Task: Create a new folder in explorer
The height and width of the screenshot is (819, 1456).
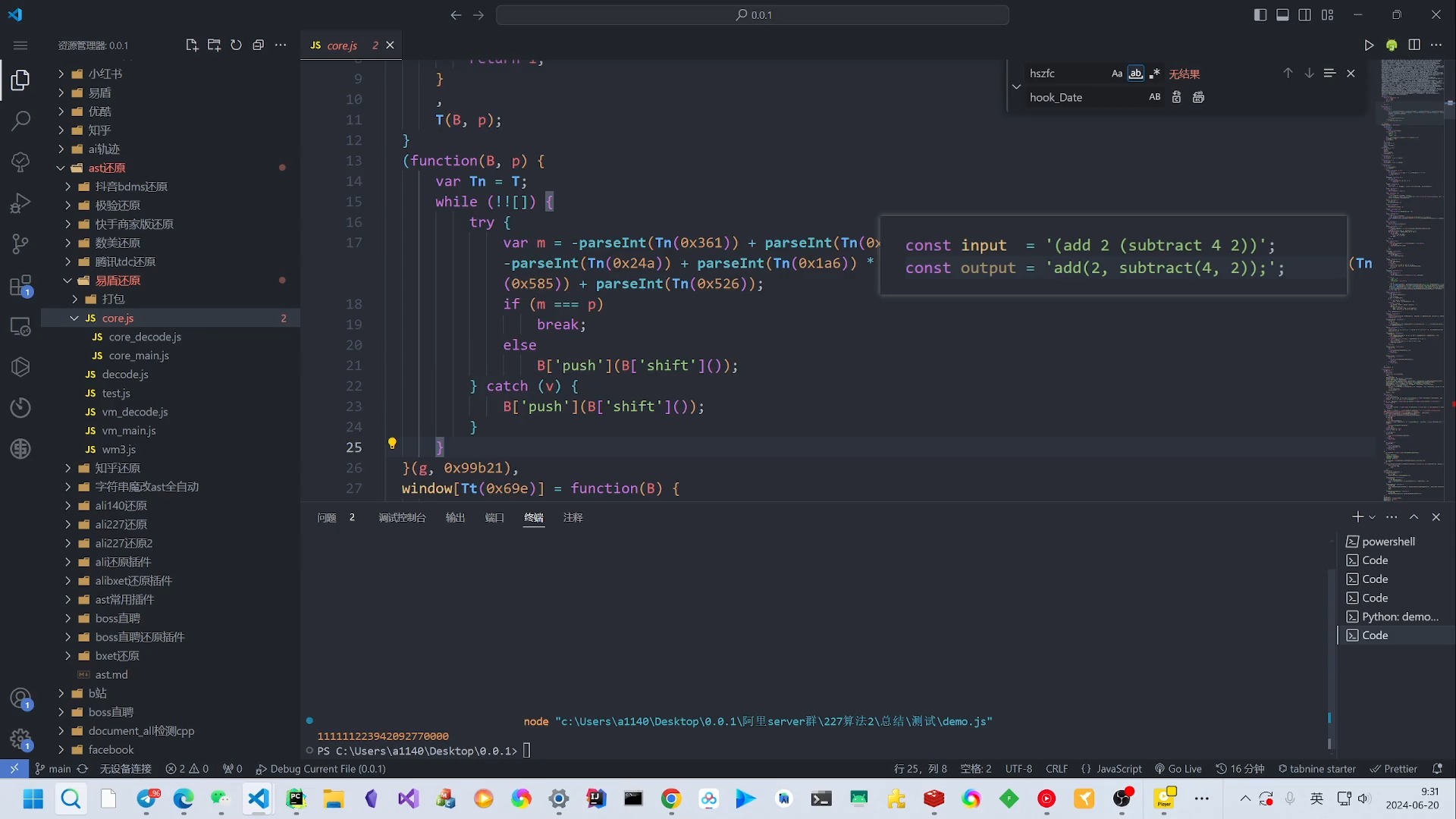Action: click(x=214, y=45)
